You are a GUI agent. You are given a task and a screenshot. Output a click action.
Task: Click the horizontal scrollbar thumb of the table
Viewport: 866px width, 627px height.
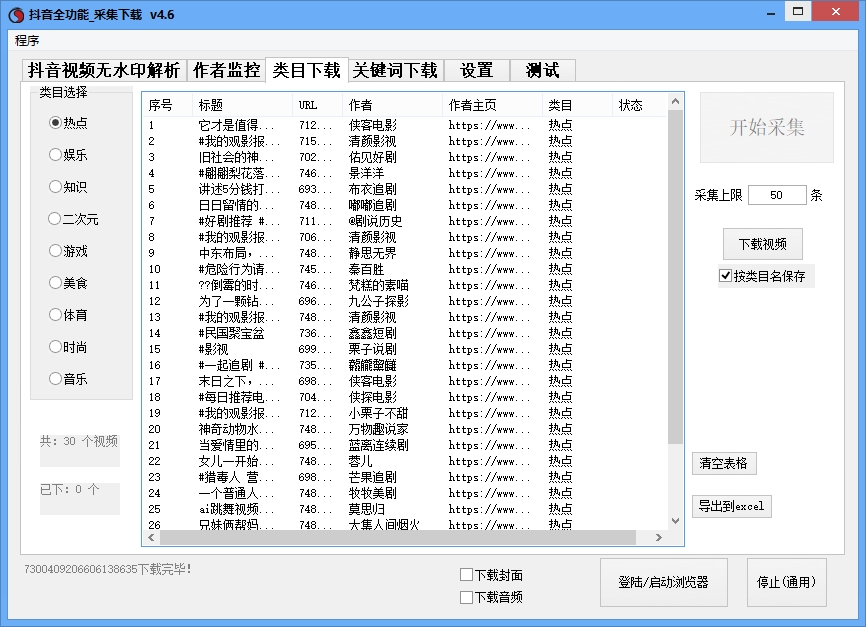pos(398,537)
